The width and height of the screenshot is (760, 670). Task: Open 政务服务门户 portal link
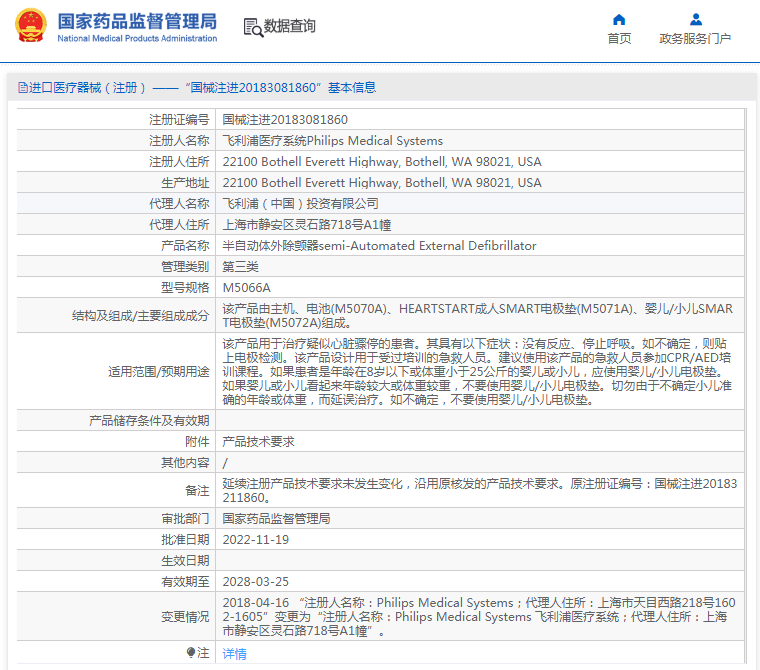pos(695,39)
